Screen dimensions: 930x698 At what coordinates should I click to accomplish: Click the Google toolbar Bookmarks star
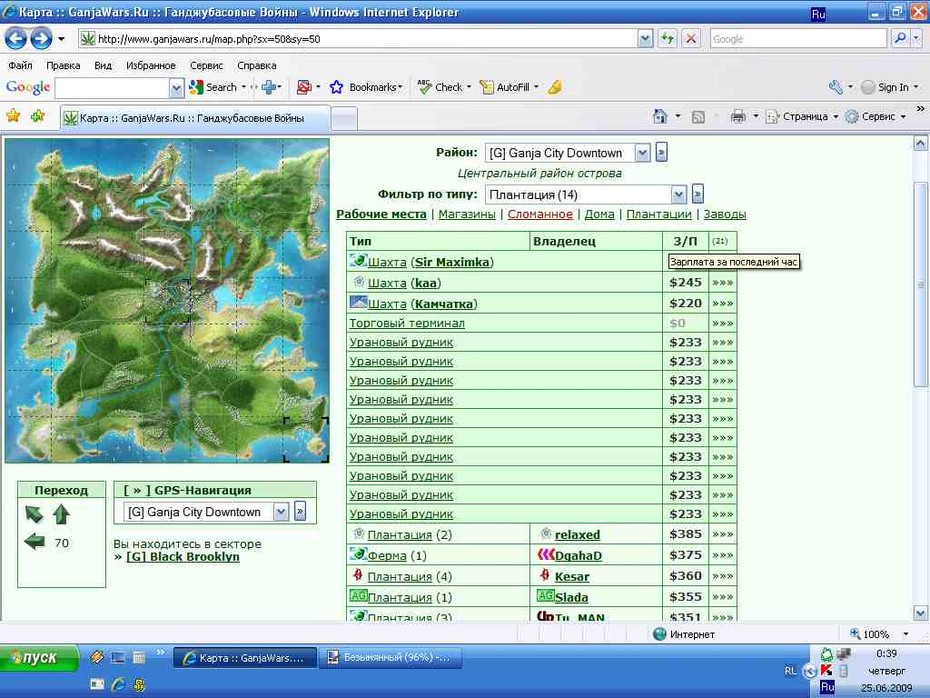pyautogui.click(x=336, y=87)
